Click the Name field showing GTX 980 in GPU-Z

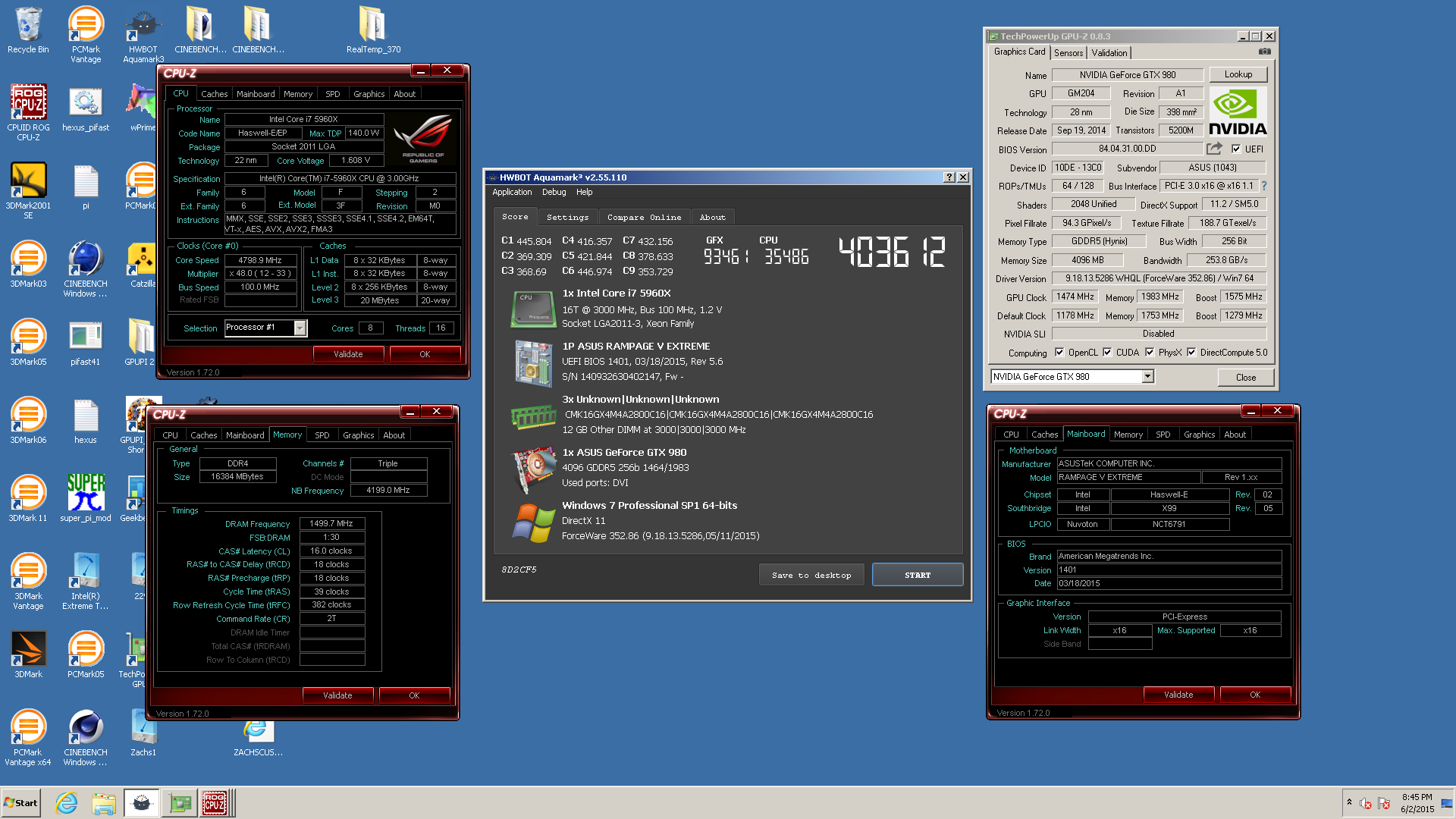coord(1127,75)
